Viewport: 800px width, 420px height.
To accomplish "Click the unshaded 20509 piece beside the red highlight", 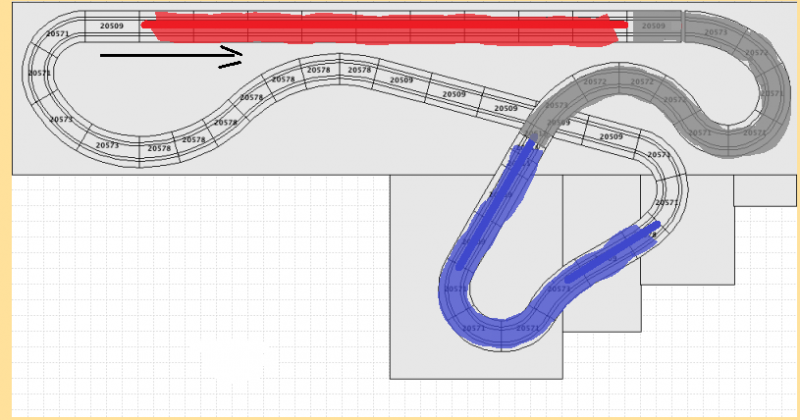I will (x=112, y=26).
